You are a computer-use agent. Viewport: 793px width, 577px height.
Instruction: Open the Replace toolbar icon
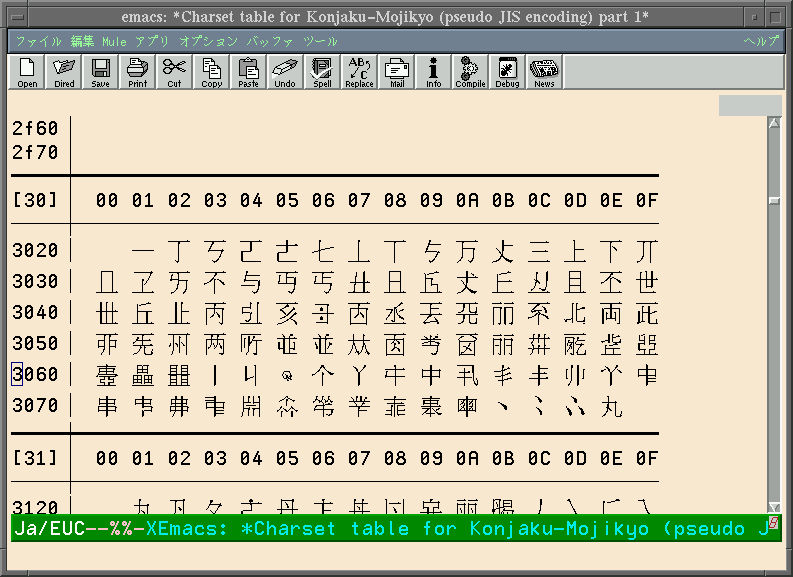[359, 72]
